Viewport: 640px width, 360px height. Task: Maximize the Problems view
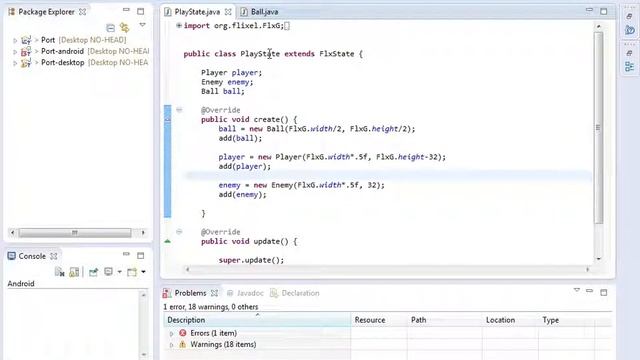coord(604,292)
